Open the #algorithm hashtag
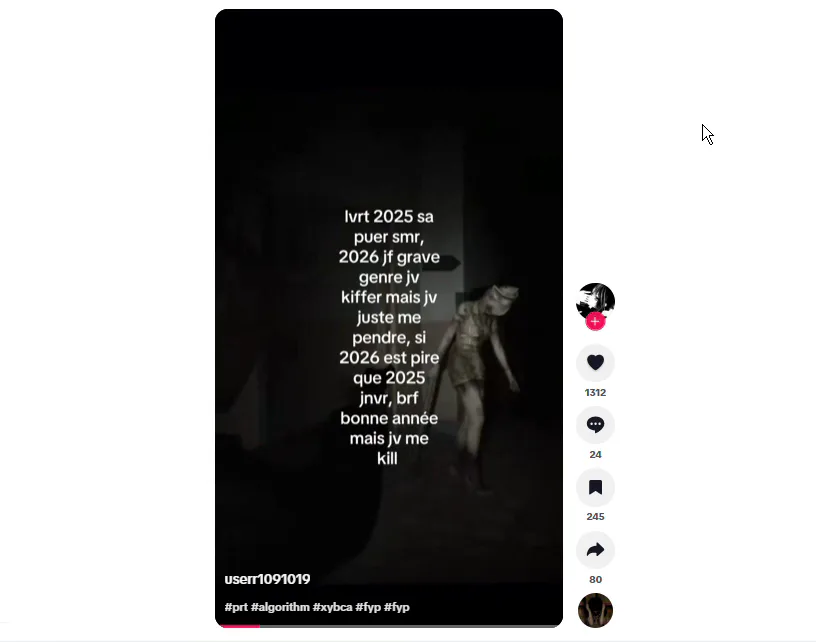816x642 pixels. click(280, 607)
